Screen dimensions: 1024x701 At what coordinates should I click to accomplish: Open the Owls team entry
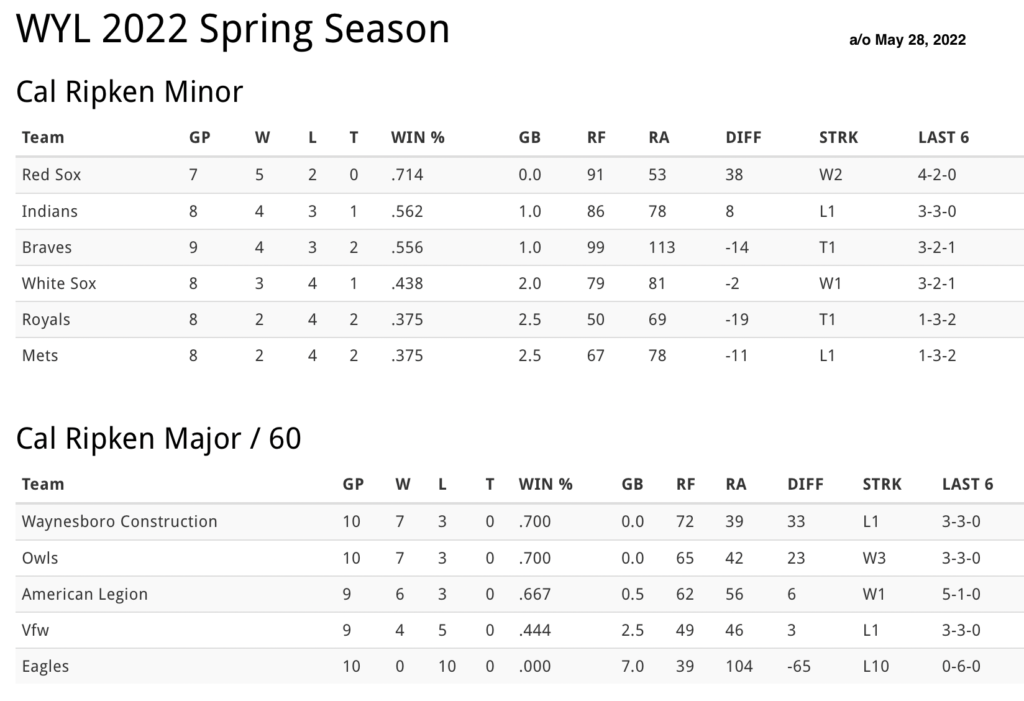click(41, 558)
